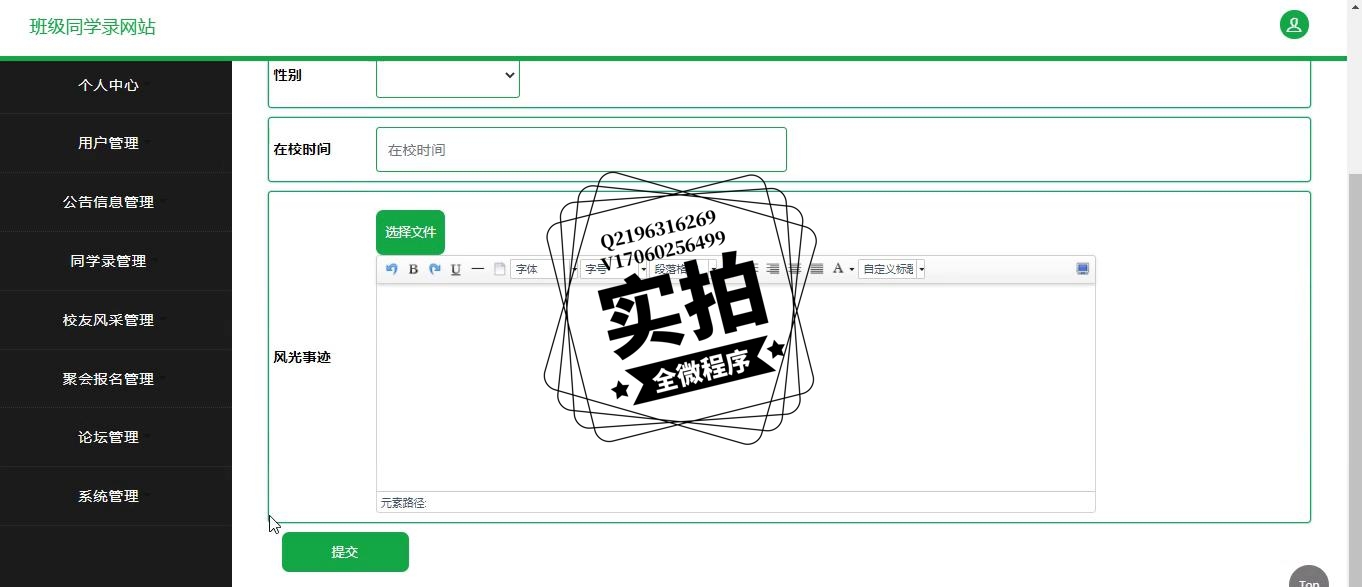Viewport: 1362px width, 587px height.
Task: Click the 提交 submit button
Action: click(345, 552)
